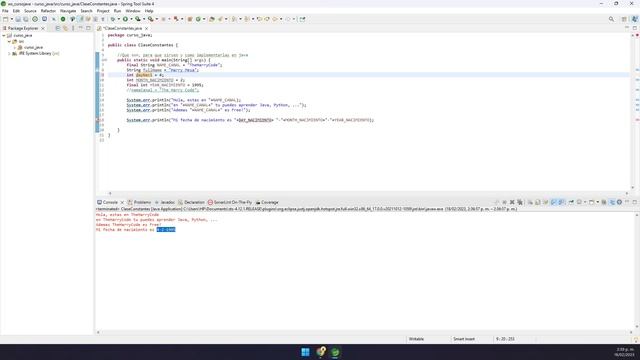Screen dimensions: 640x360
Task: Toggle Link with Editor in Package Explorer
Action: (x=65, y=28)
